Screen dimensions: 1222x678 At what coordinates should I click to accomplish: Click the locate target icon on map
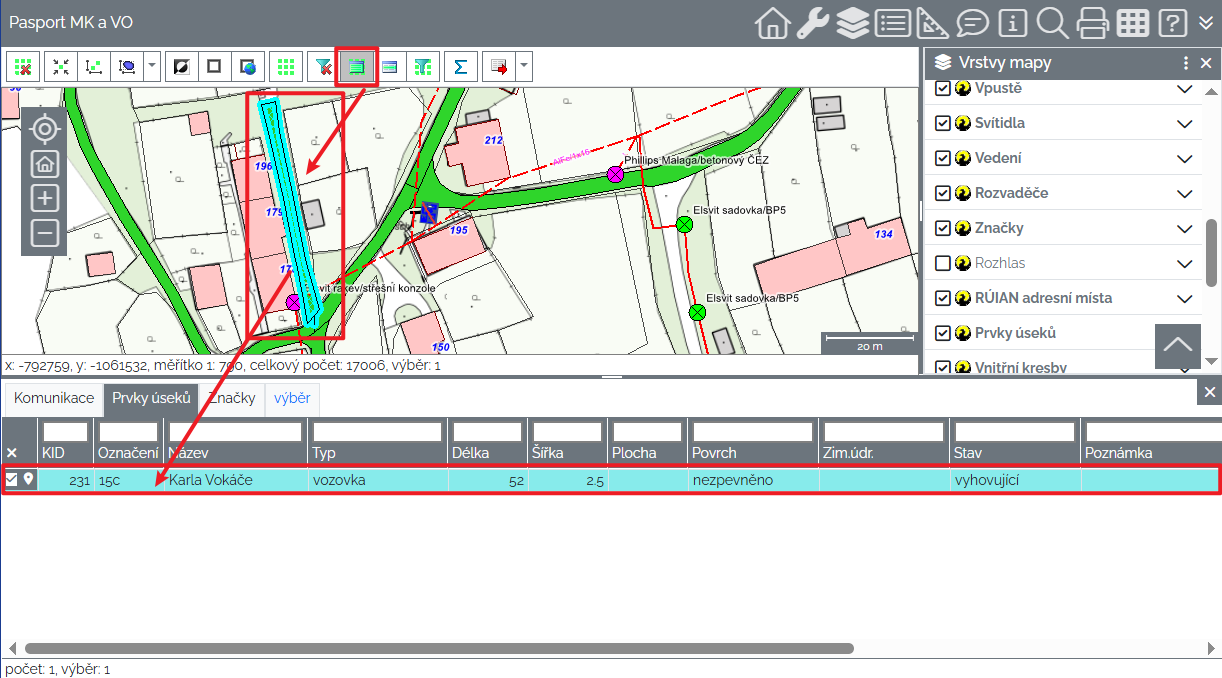tap(44, 128)
